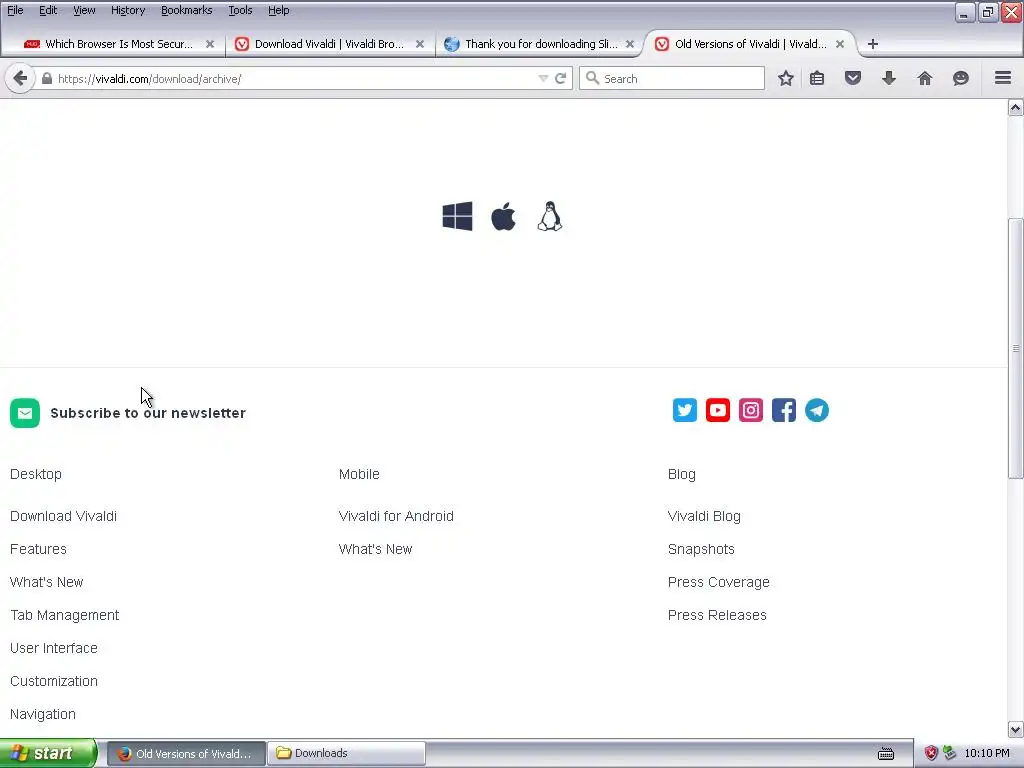This screenshot has height=768, width=1024.
Task: Open the Downloads arrow toolbar icon
Action: click(889, 78)
